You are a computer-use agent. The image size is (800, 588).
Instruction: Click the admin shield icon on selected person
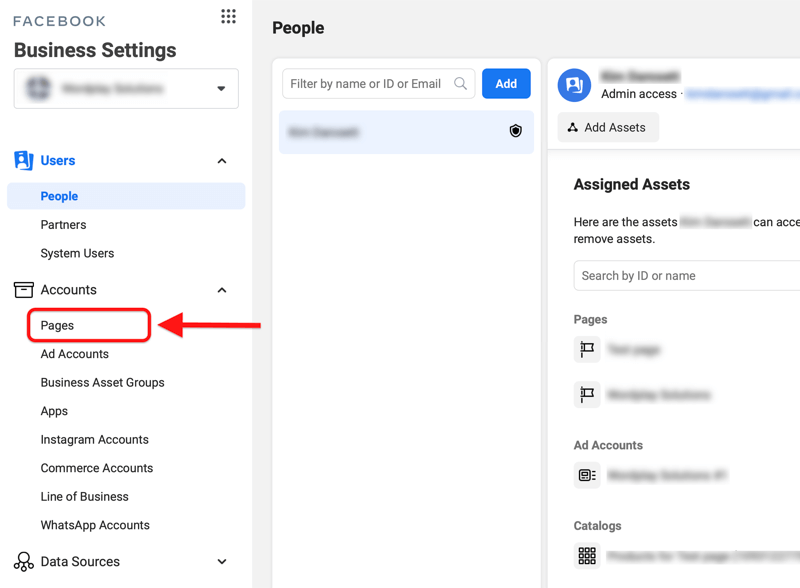click(516, 131)
